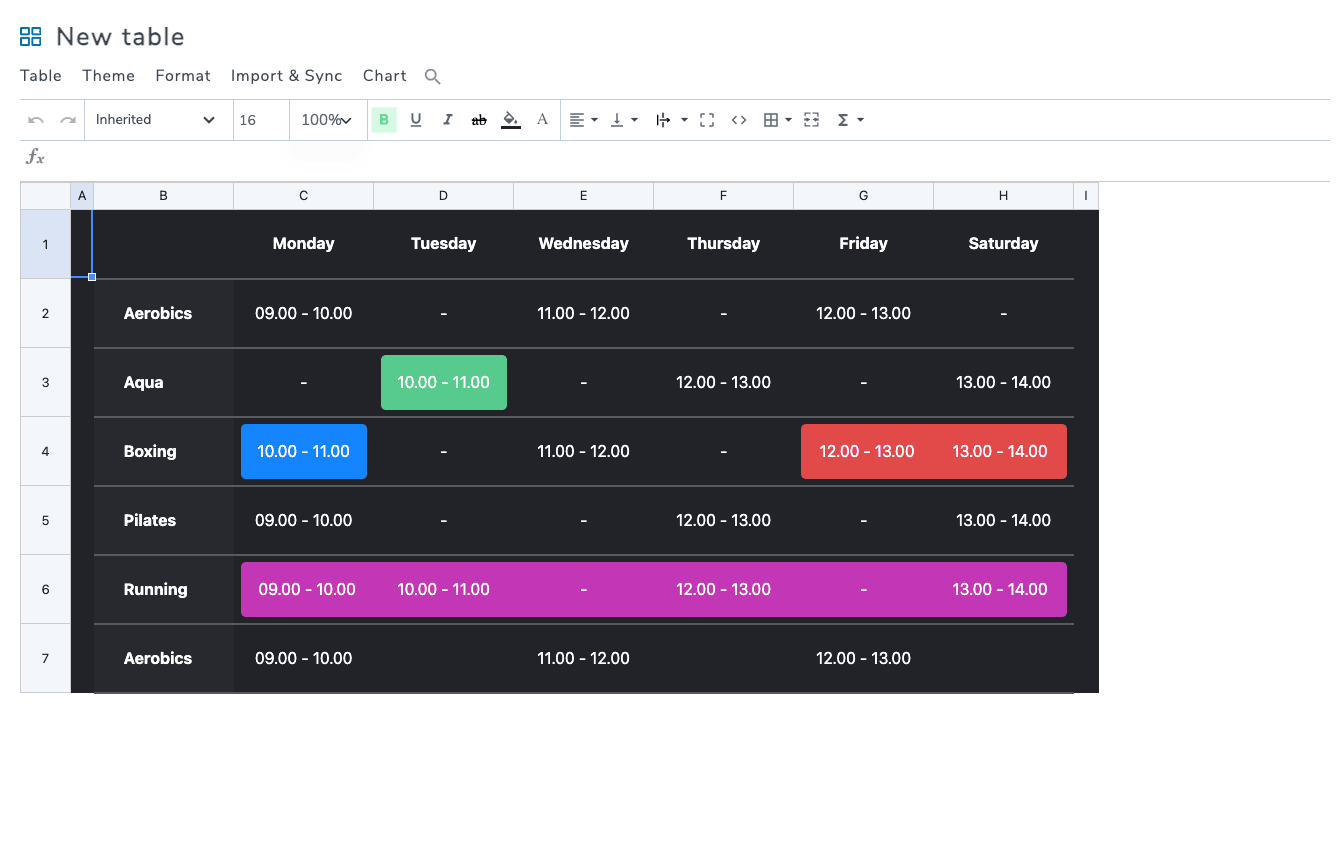Select row 4 header

(x=45, y=451)
